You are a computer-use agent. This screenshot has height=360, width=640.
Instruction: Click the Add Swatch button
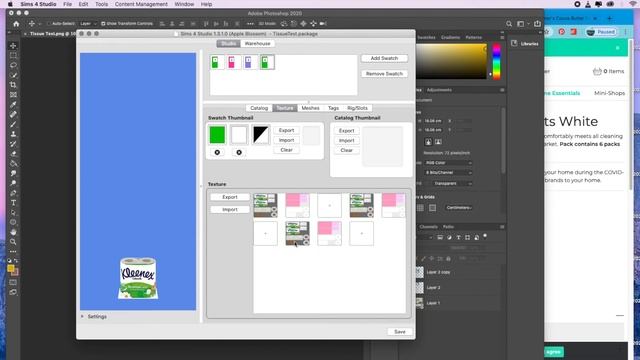[384, 58]
